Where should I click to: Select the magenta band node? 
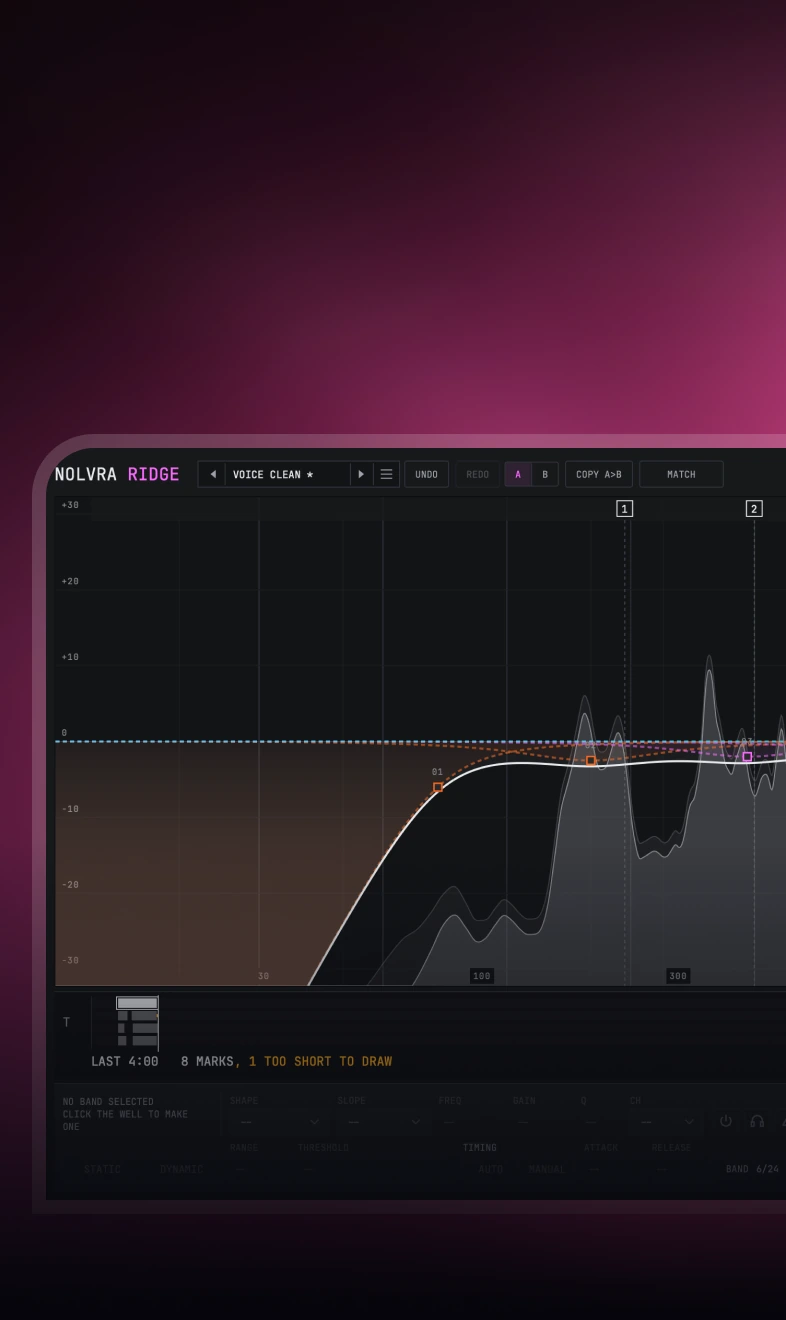[747, 756]
